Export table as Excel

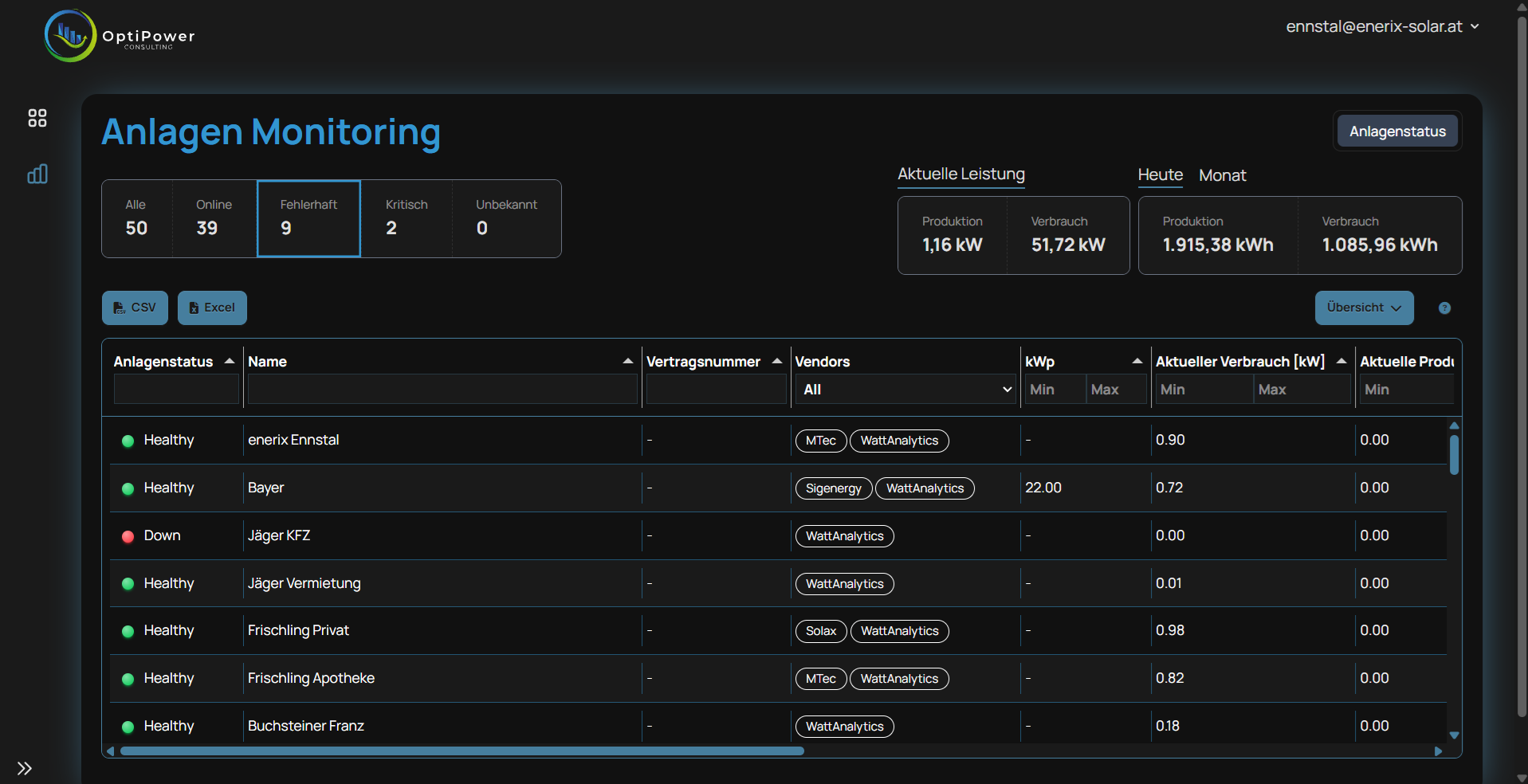[x=212, y=308]
